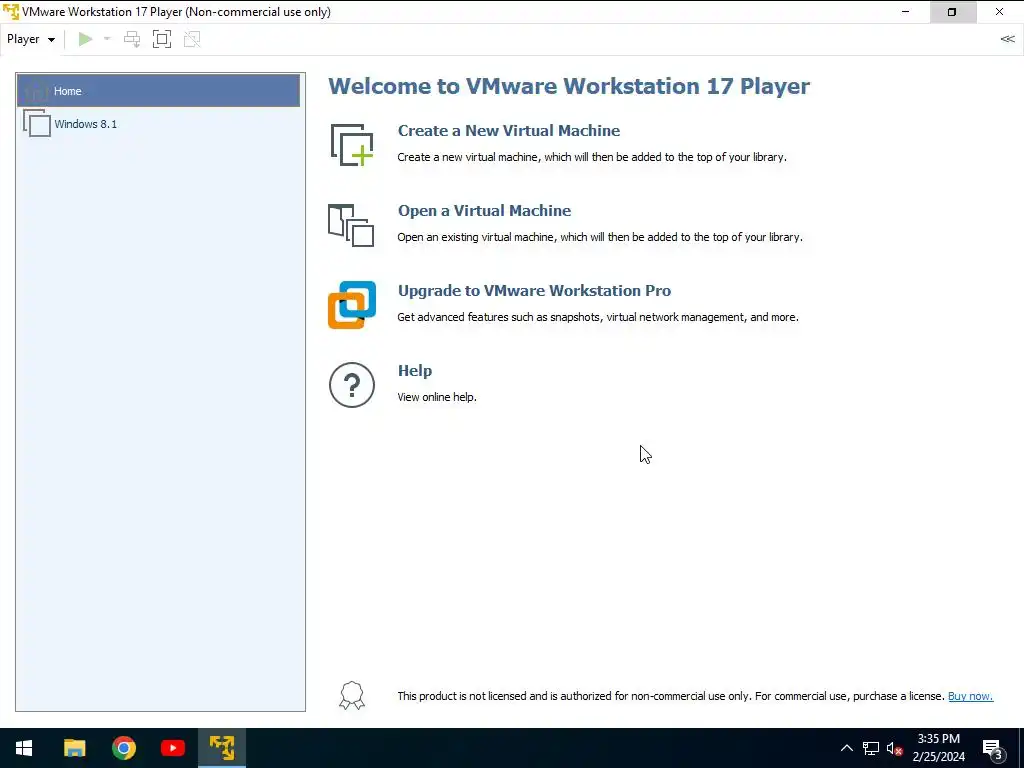The width and height of the screenshot is (1024, 768).
Task: Click the license ribbon badge icon
Action: 352,696
